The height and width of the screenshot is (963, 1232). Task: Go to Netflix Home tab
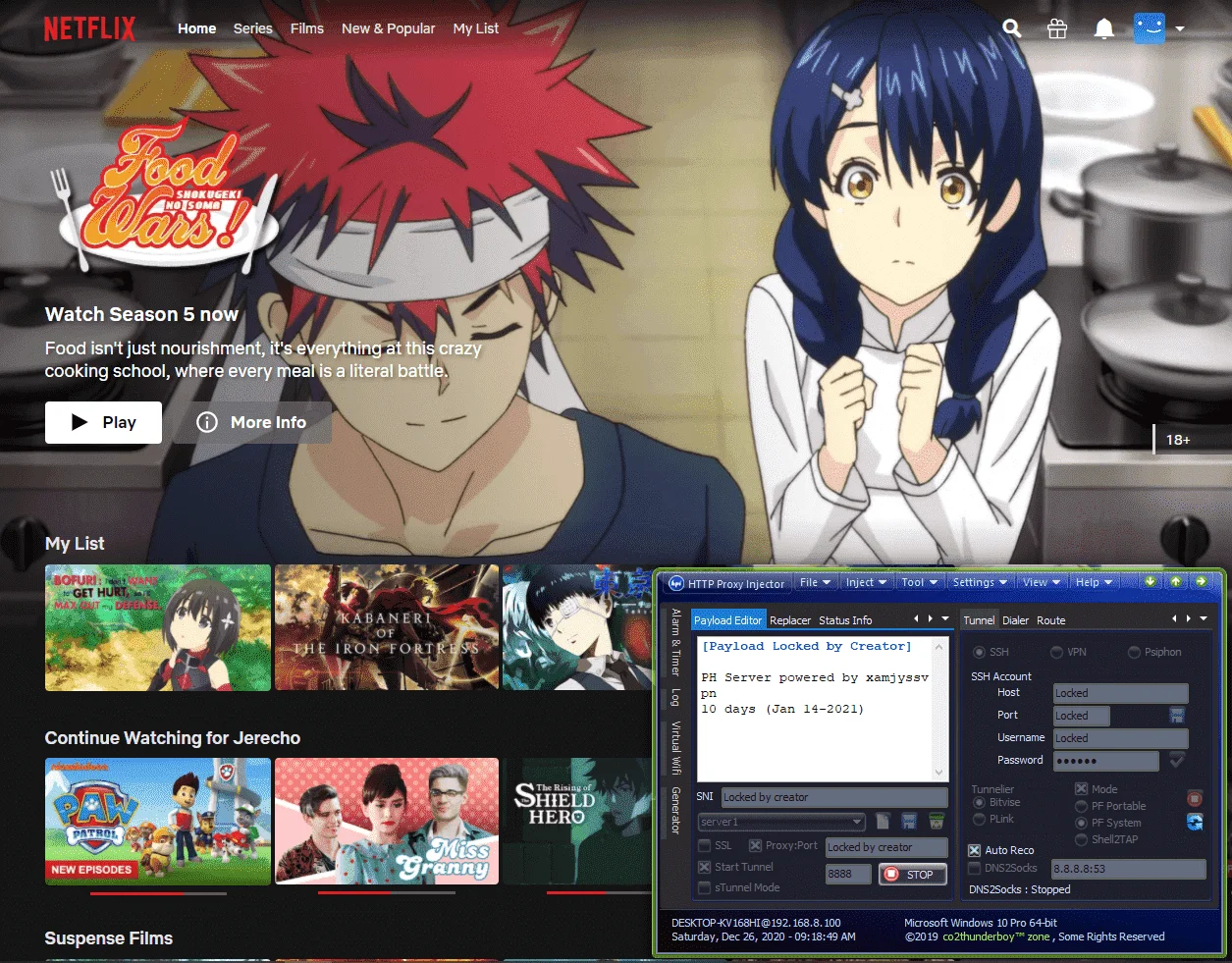coord(196,28)
